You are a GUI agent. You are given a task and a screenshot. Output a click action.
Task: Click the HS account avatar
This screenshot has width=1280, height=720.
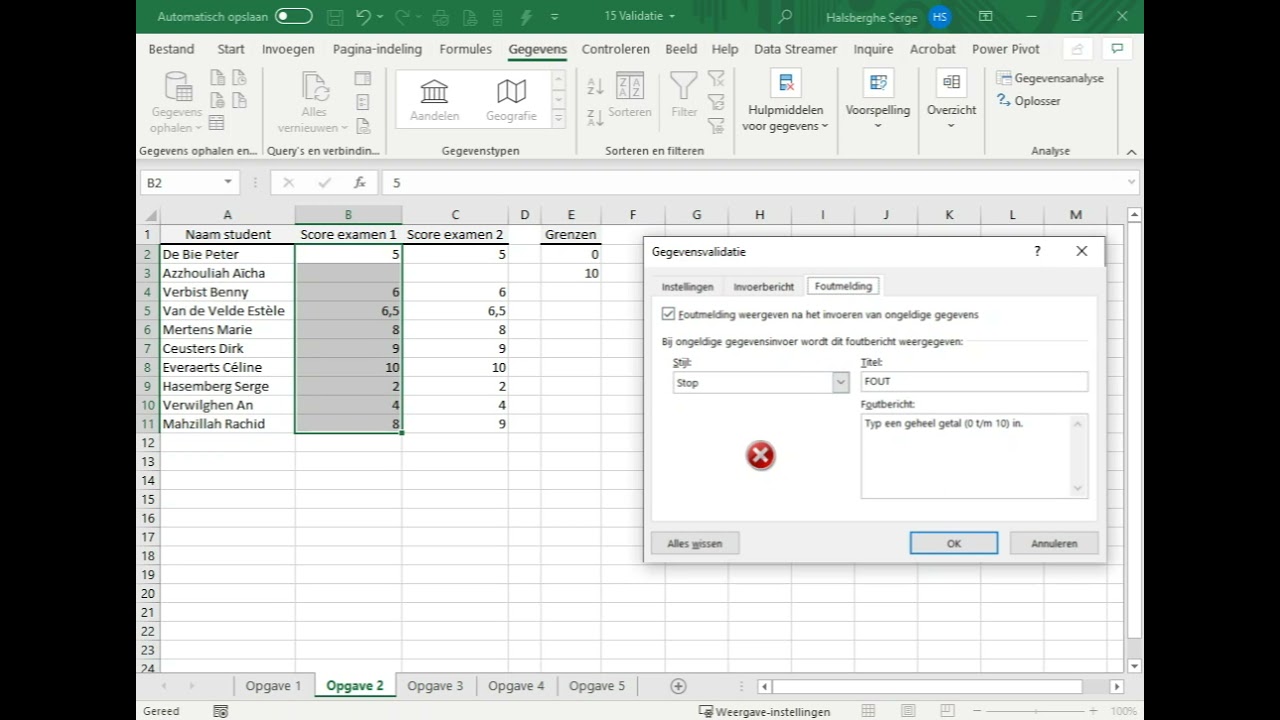point(940,17)
